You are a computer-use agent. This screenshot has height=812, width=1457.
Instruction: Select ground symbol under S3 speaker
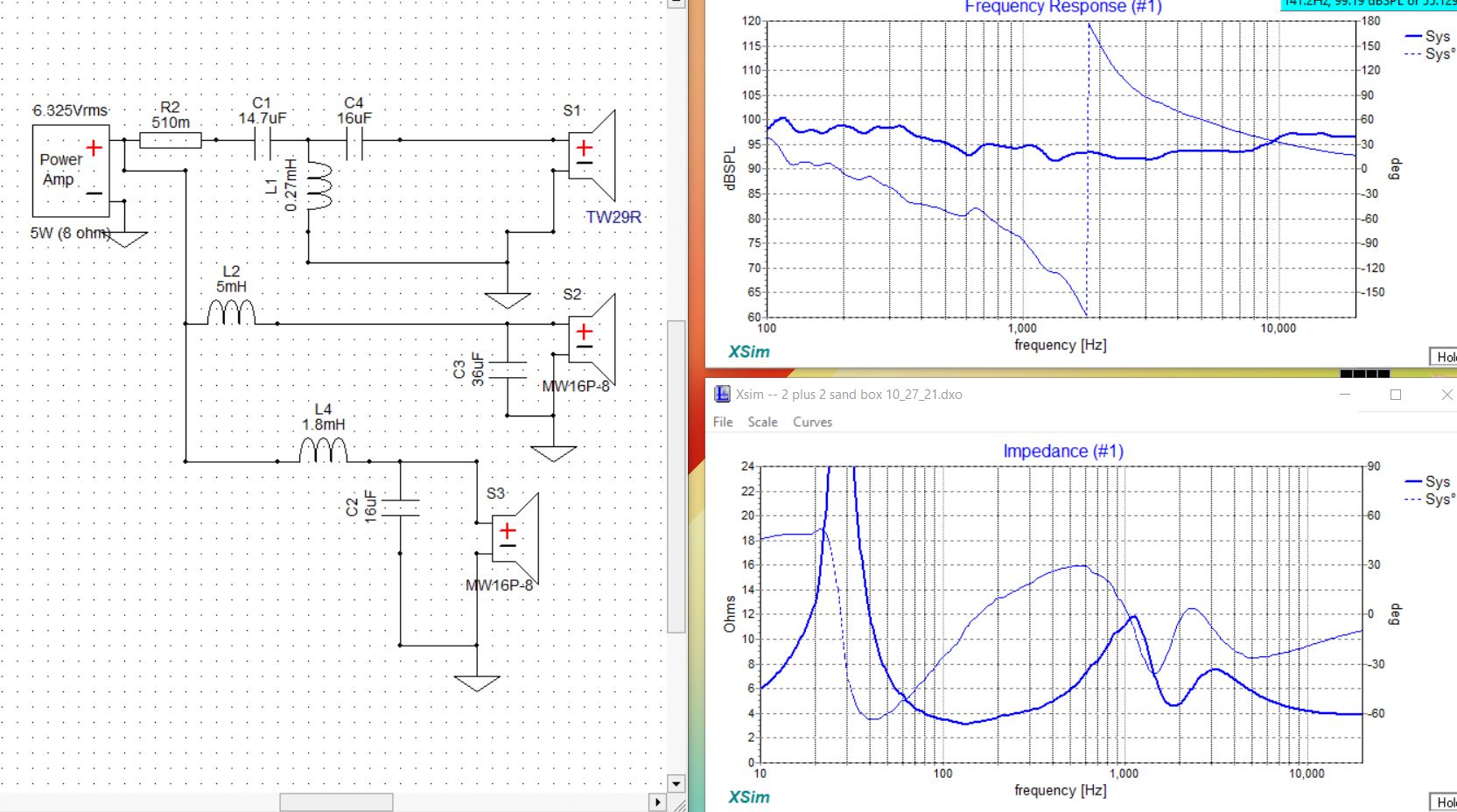[477, 682]
